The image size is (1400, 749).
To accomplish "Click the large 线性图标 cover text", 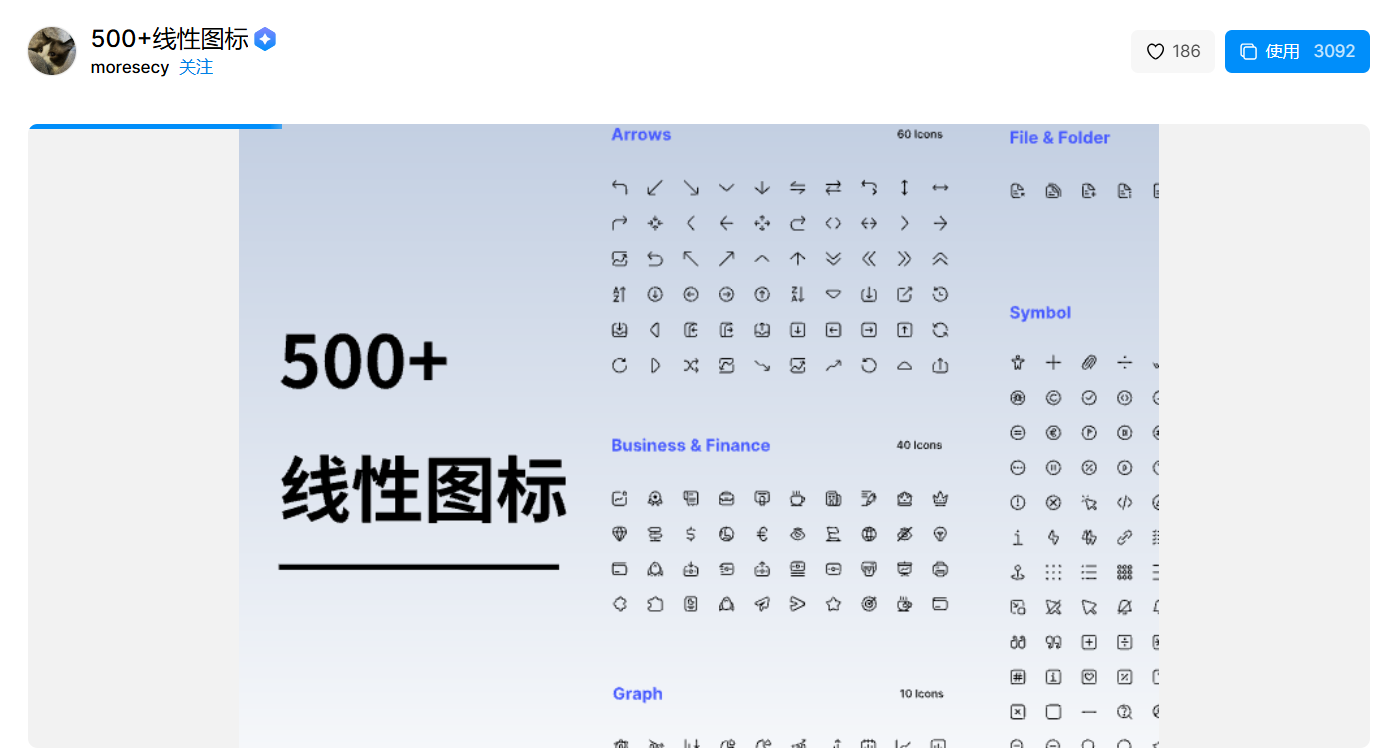I will [x=425, y=490].
